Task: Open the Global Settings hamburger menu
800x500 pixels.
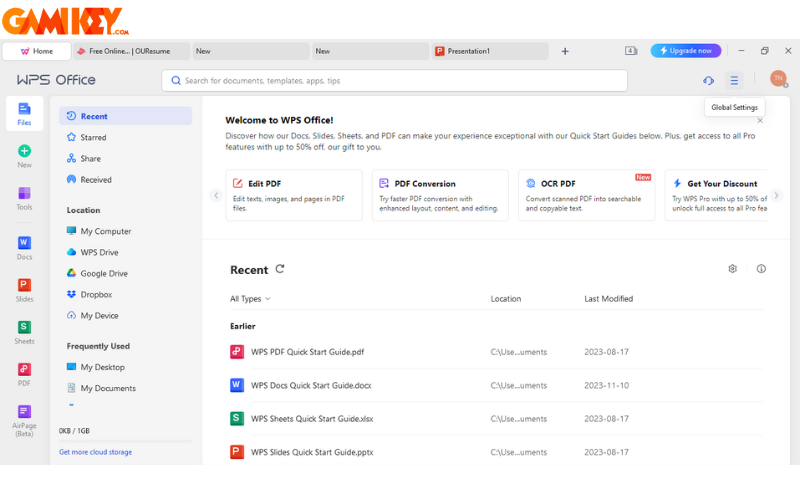Action: point(734,81)
